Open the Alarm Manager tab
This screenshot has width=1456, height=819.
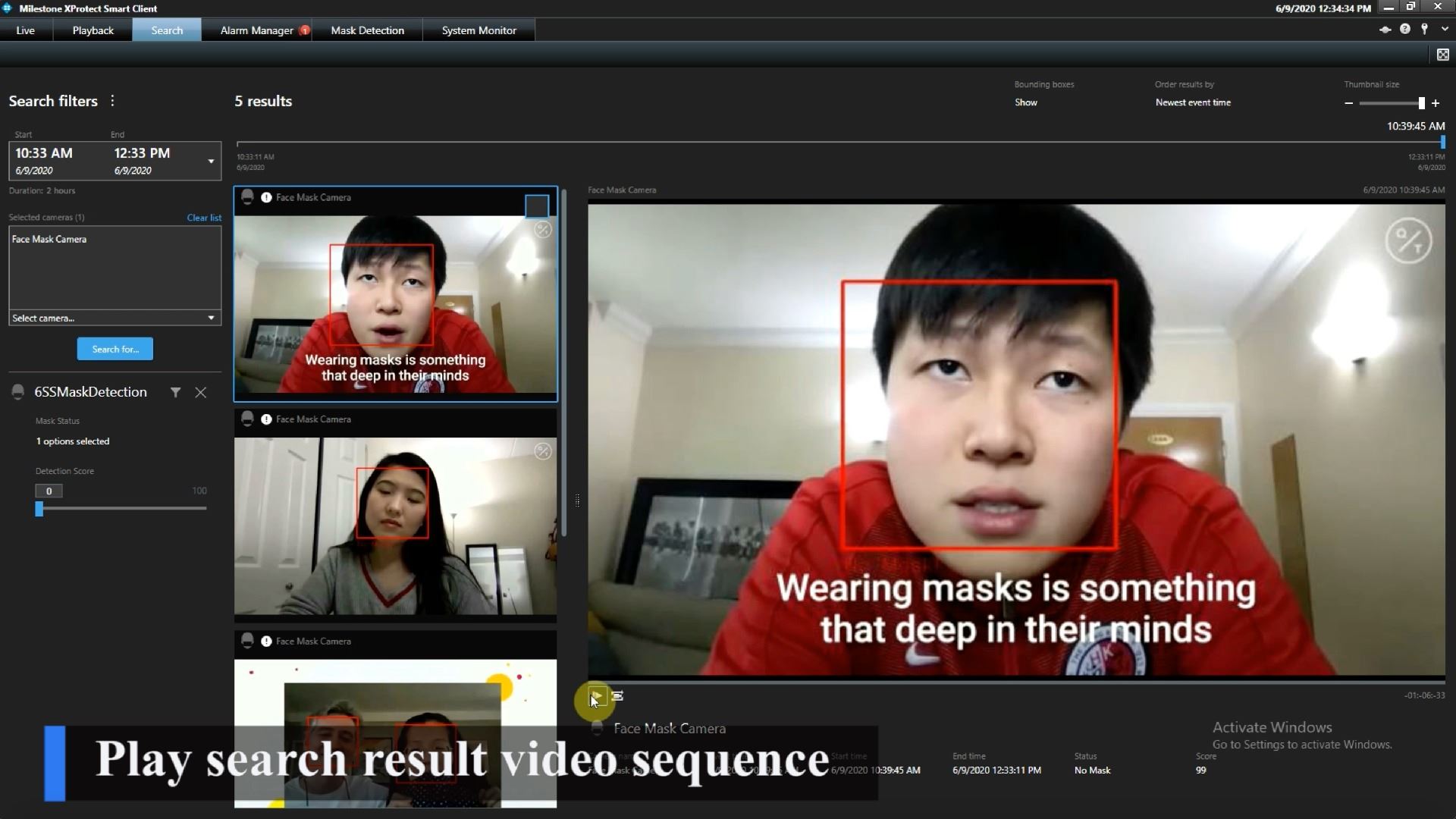click(x=256, y=30)
